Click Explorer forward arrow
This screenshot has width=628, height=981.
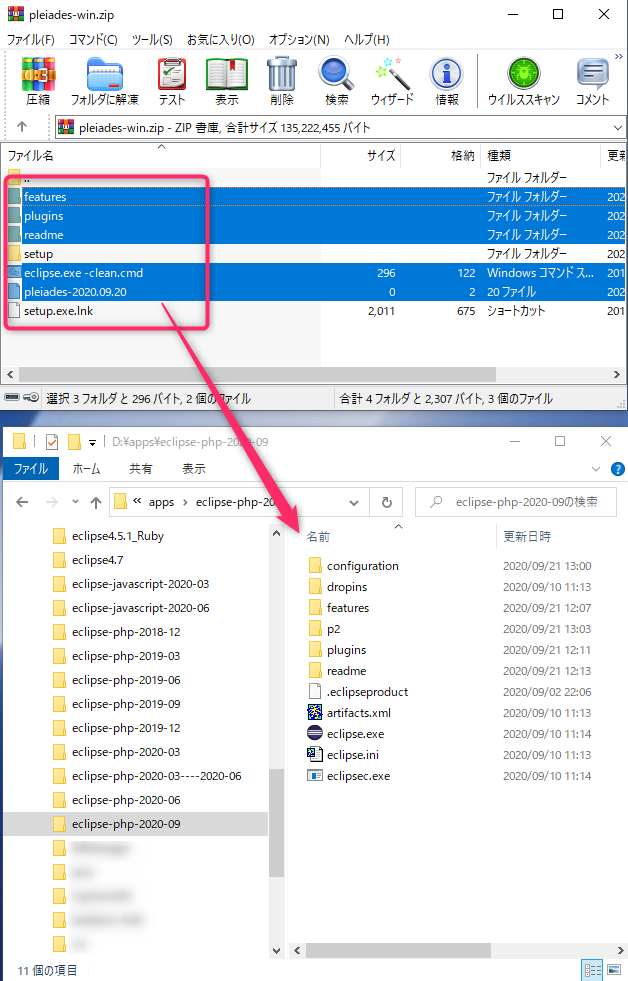pos(52,502)
